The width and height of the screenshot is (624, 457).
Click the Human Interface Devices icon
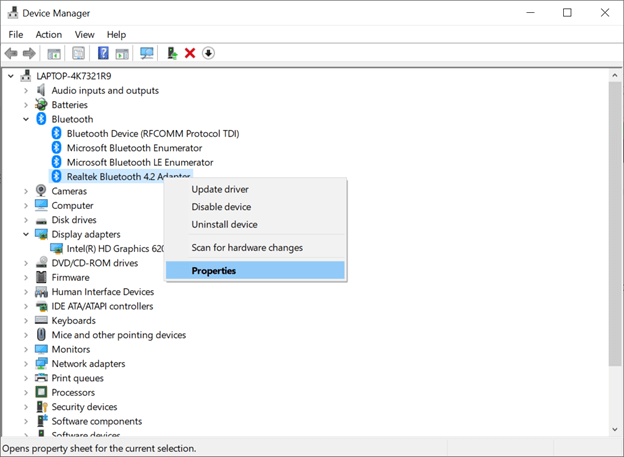click(x=41, y=292)
